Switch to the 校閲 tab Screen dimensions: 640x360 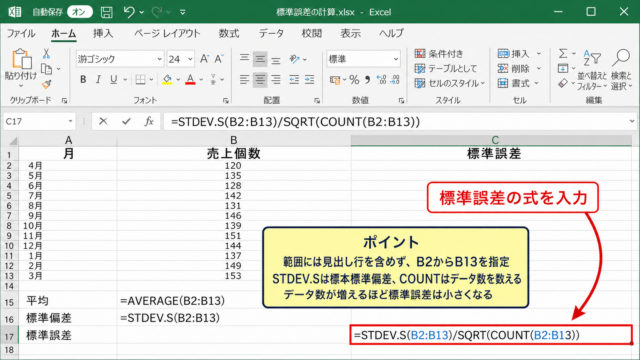tap(312, 33)
